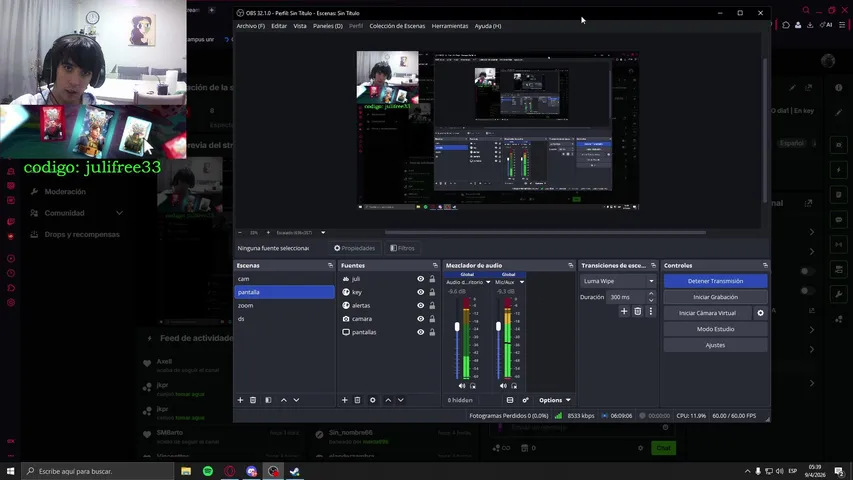Image resolution: width=853 pixels, height=480 pixels.
Task: Undock the Controles panel
Action: [x=765, y=266]
